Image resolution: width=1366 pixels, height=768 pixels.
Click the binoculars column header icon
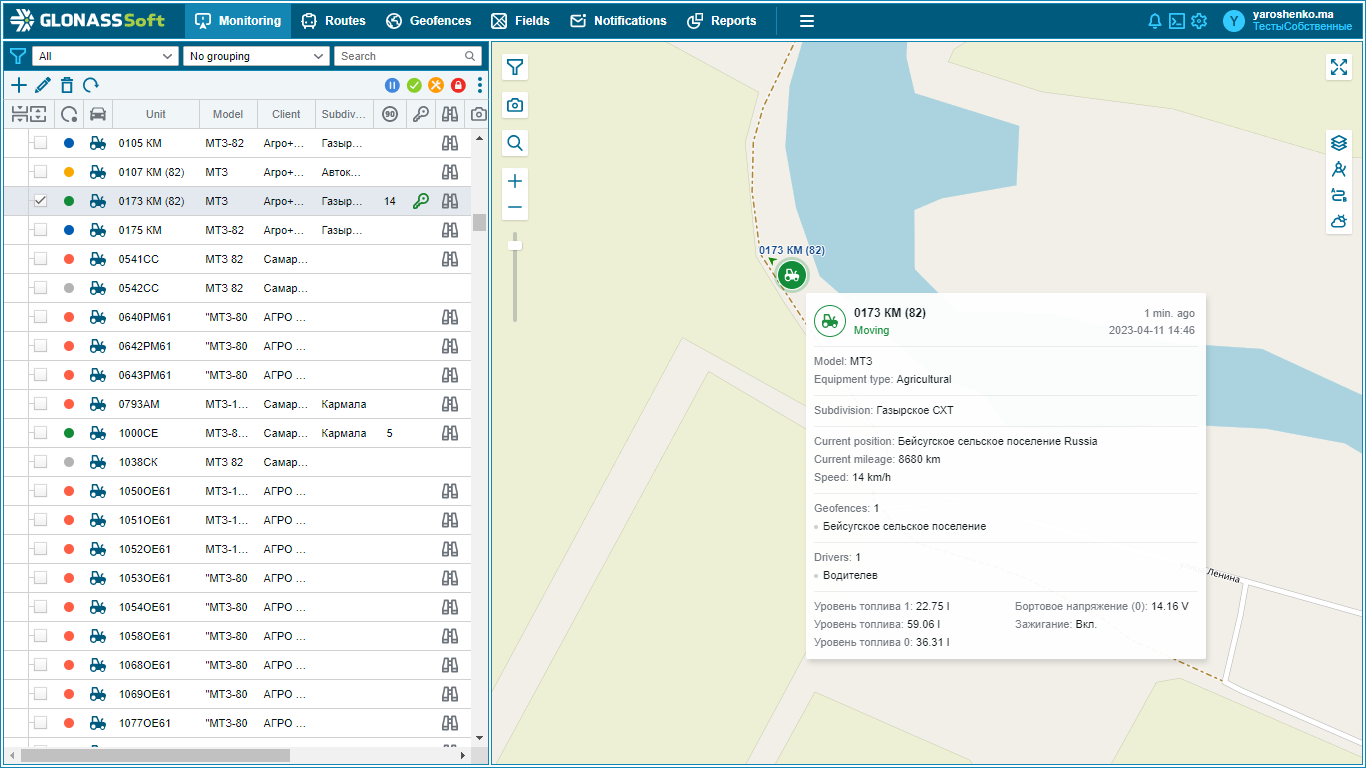(450, 114)
